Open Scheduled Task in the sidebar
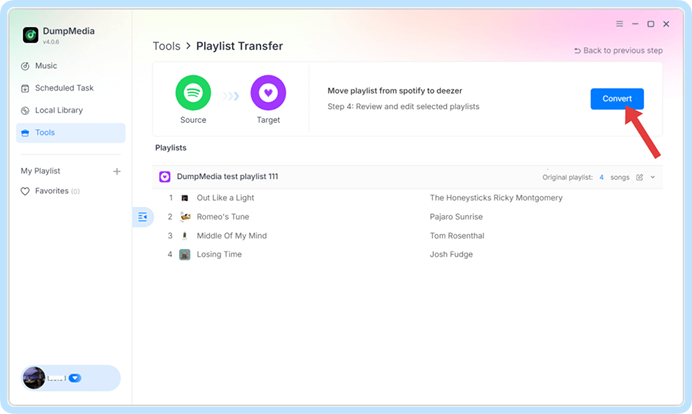The image size is (692, 414). pos(63,88)
